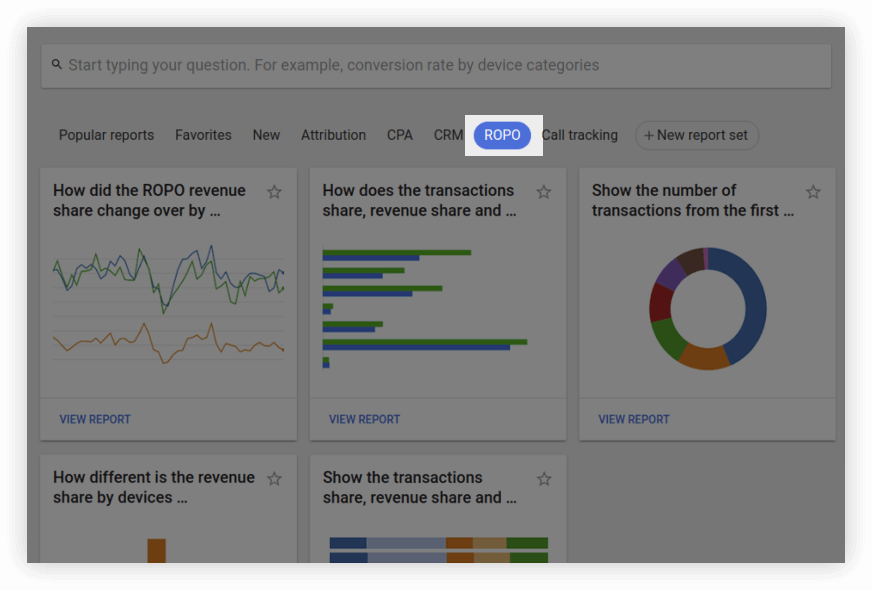Click the search magnifier icon

pyautogui.click(x=57, y=65)
